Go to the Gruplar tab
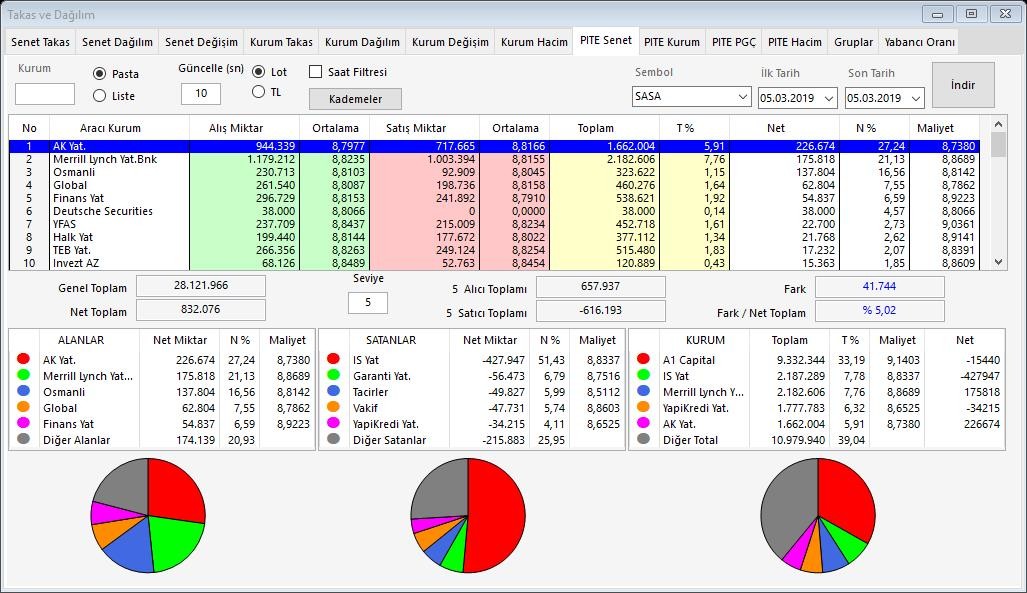 853,42
